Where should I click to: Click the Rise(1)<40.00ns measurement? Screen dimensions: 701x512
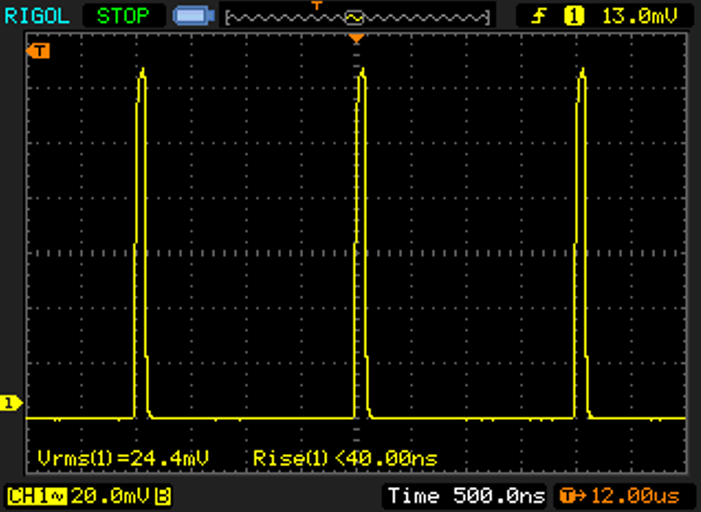345,458
